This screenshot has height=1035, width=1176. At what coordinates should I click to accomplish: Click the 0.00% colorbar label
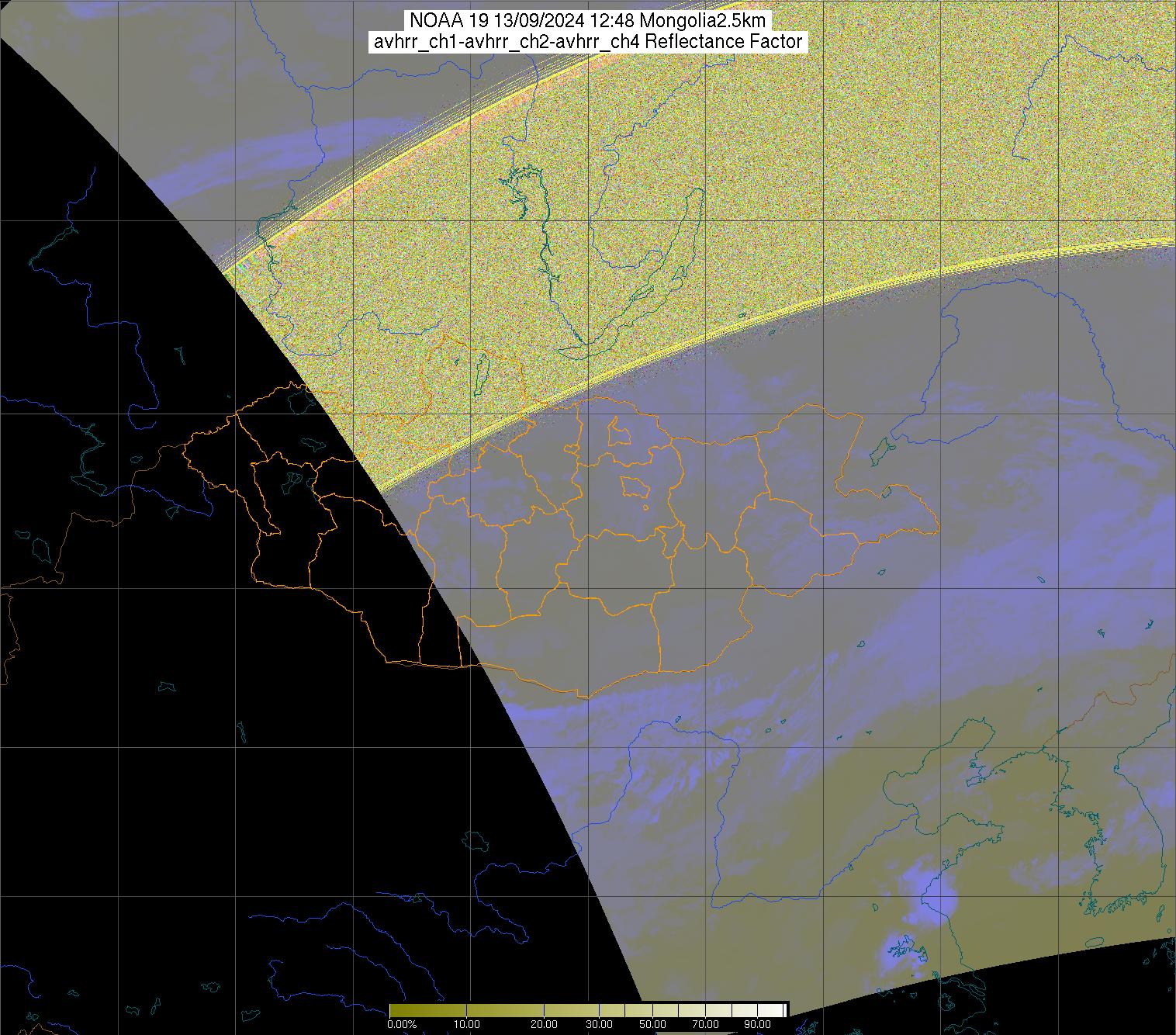click(x=402, y=1024)
